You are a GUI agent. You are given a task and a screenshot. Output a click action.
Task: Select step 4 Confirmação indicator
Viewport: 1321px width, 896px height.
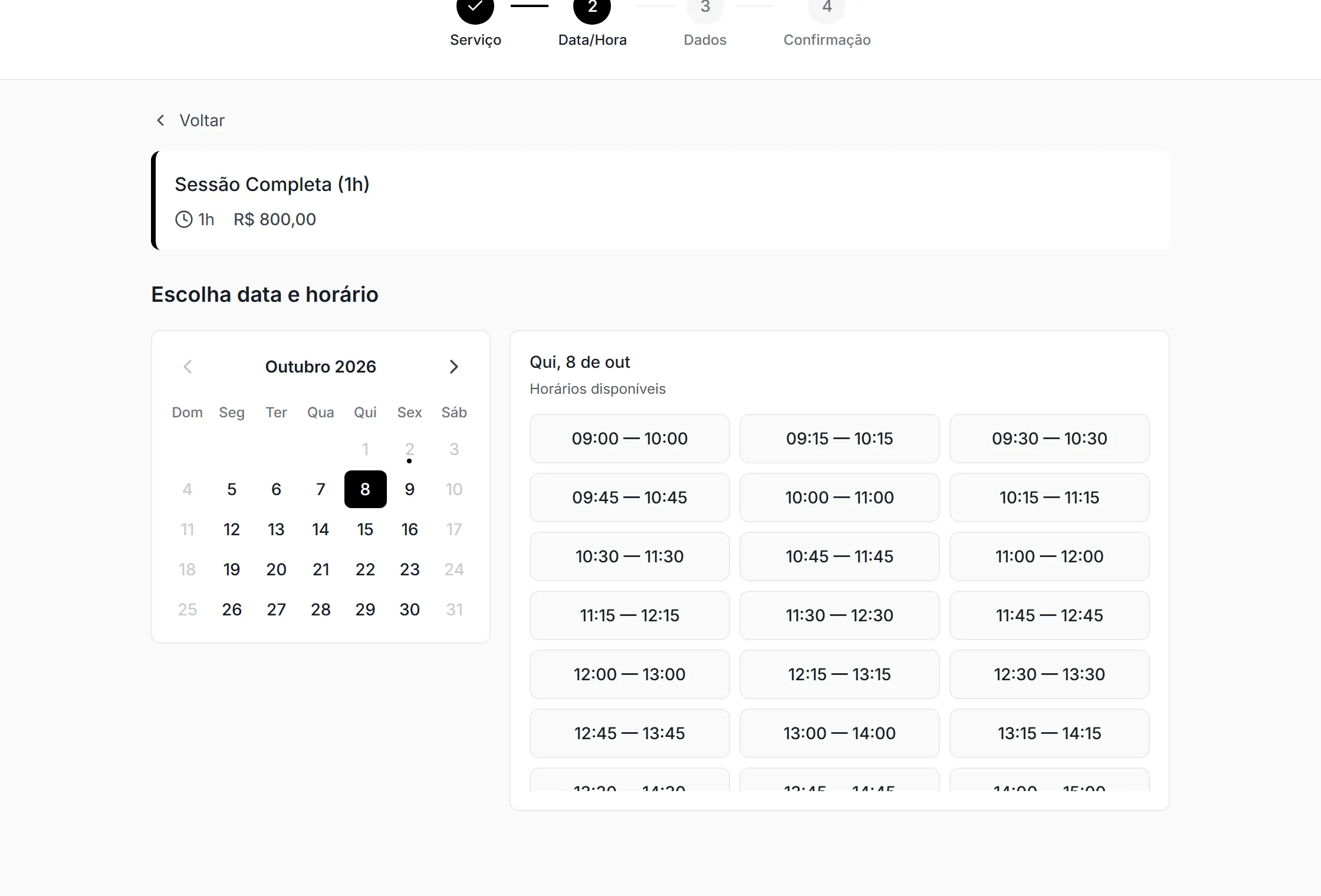827,7
